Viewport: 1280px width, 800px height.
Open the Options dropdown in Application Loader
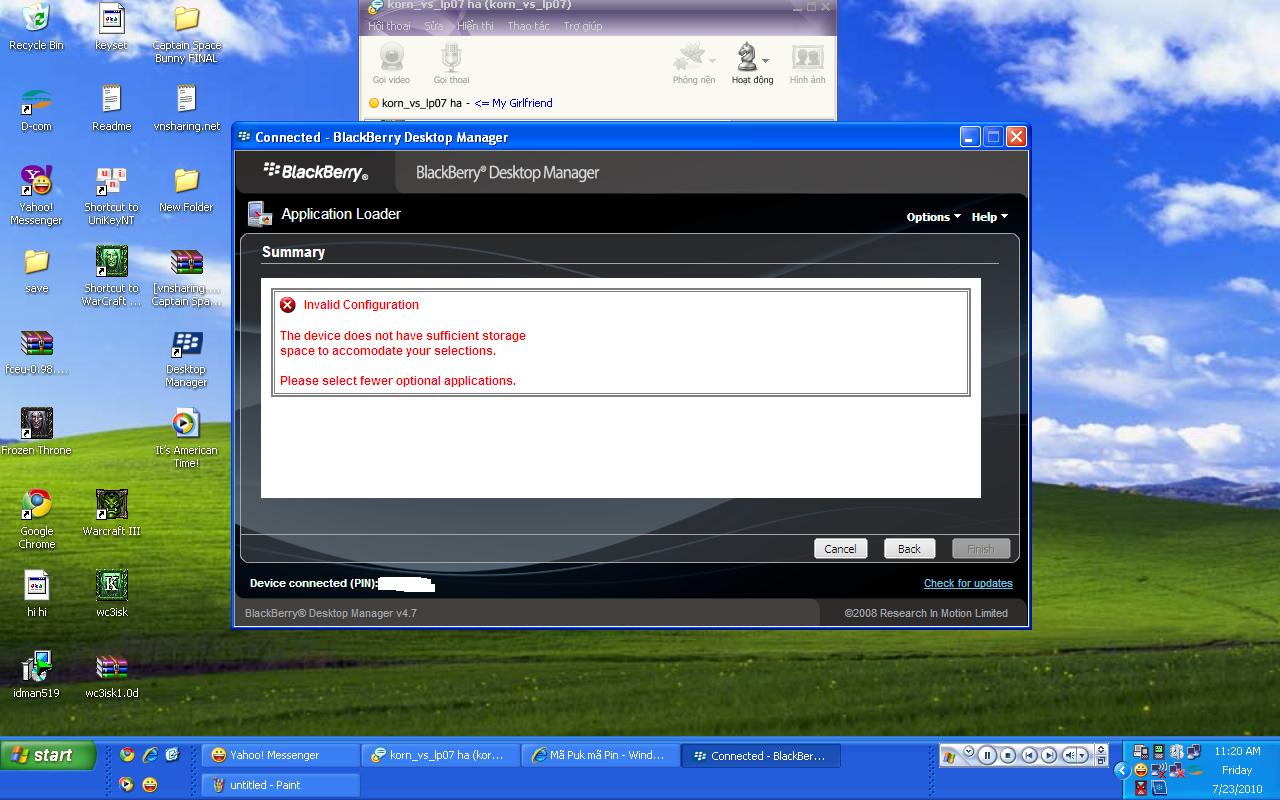point(933,217)
